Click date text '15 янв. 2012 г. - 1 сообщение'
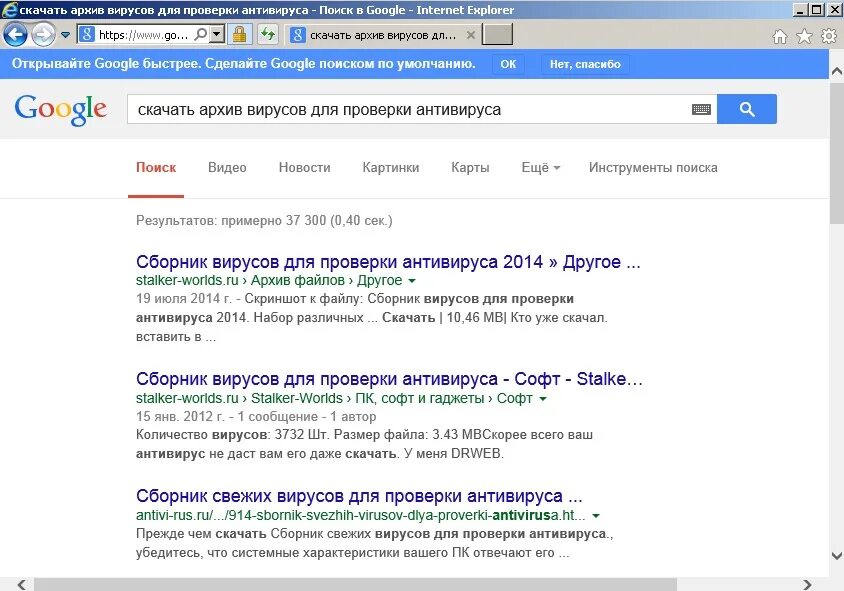 [227, 417]
